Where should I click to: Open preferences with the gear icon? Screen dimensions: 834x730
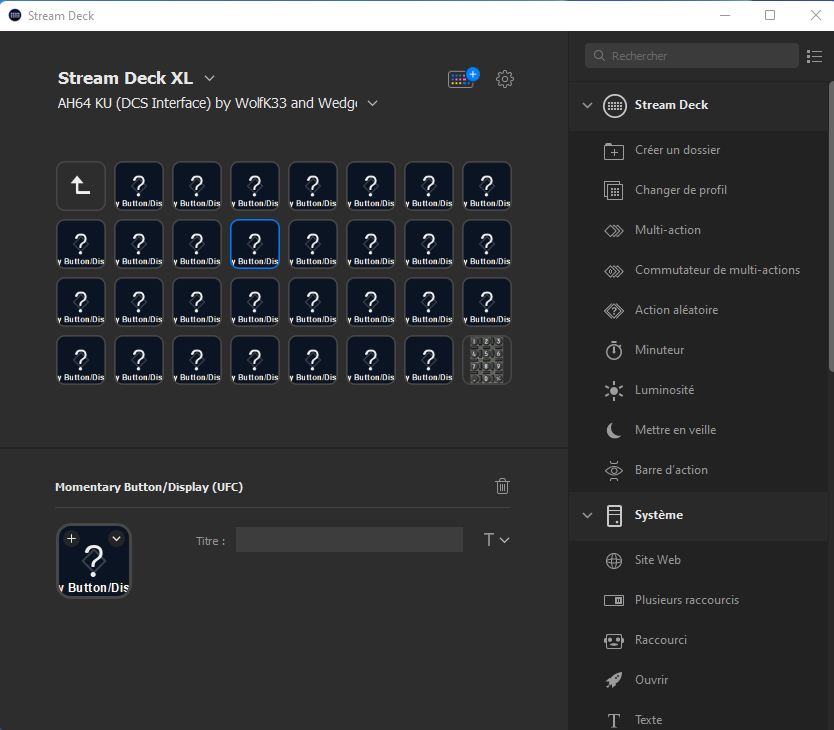505,79
